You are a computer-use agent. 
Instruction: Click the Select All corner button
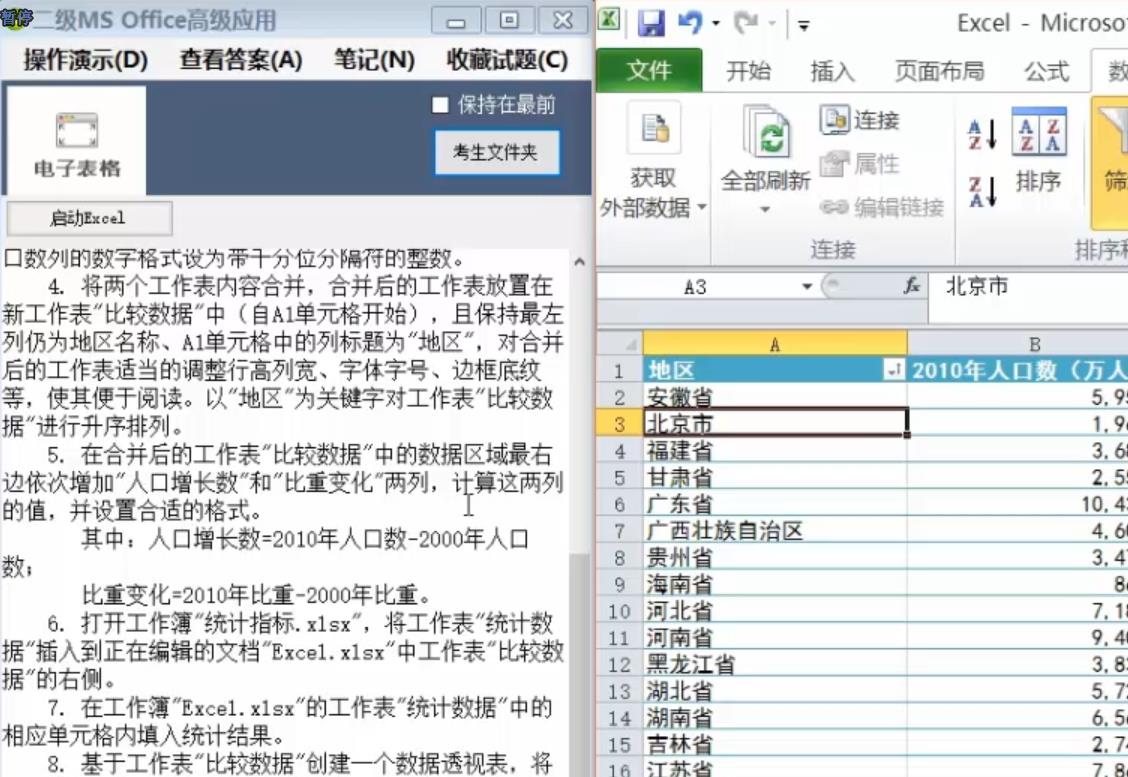point(619,344)
